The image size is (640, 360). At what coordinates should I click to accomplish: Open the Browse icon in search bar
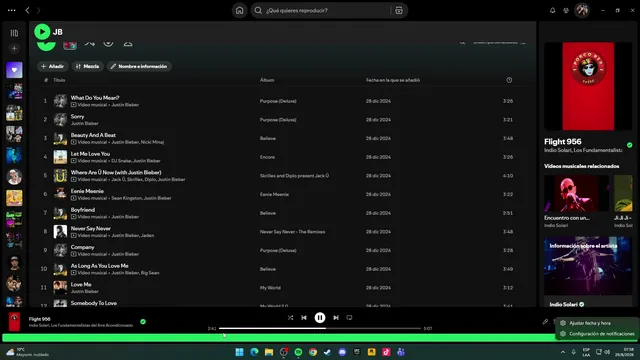coord(399,10)
